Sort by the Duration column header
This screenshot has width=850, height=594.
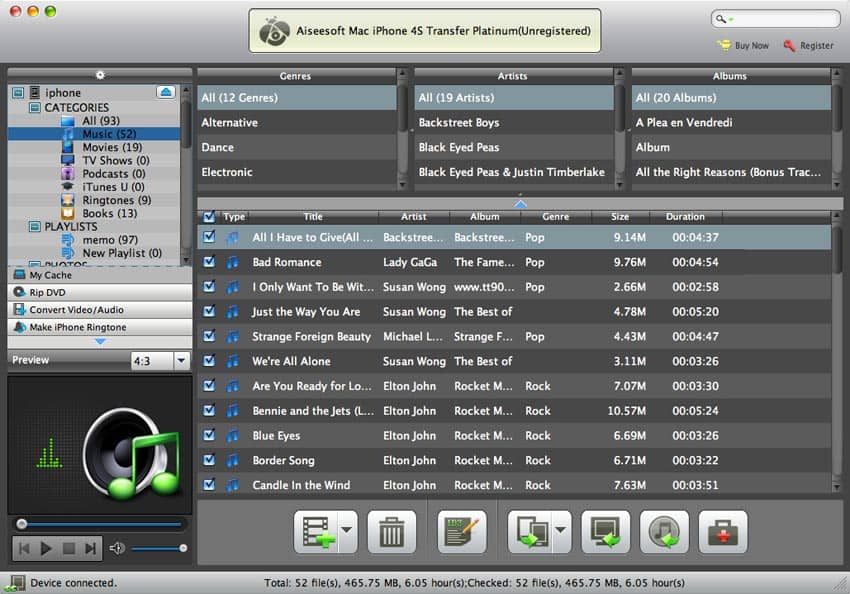point(685,216)
